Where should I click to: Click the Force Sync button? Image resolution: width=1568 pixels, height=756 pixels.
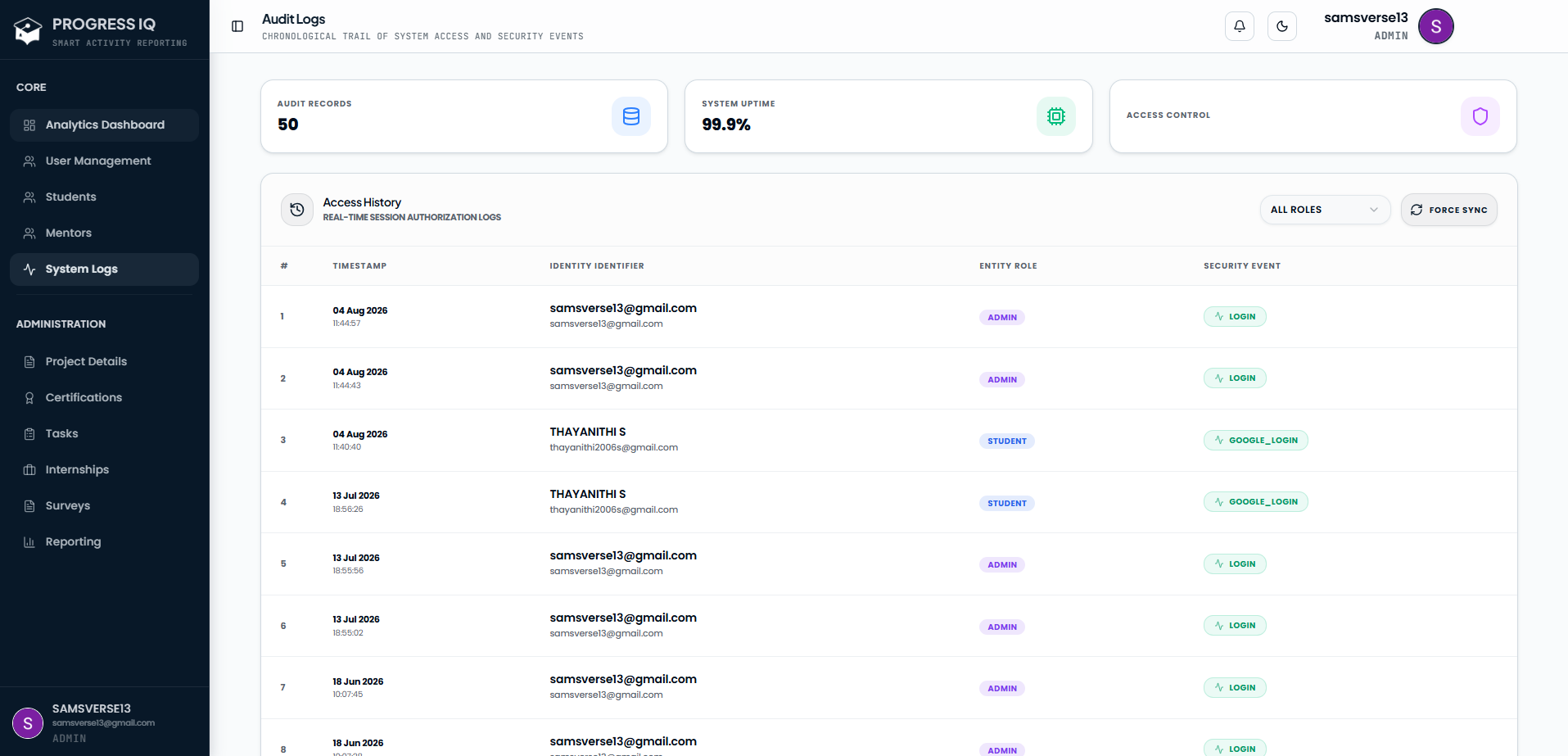[1449, 210]
